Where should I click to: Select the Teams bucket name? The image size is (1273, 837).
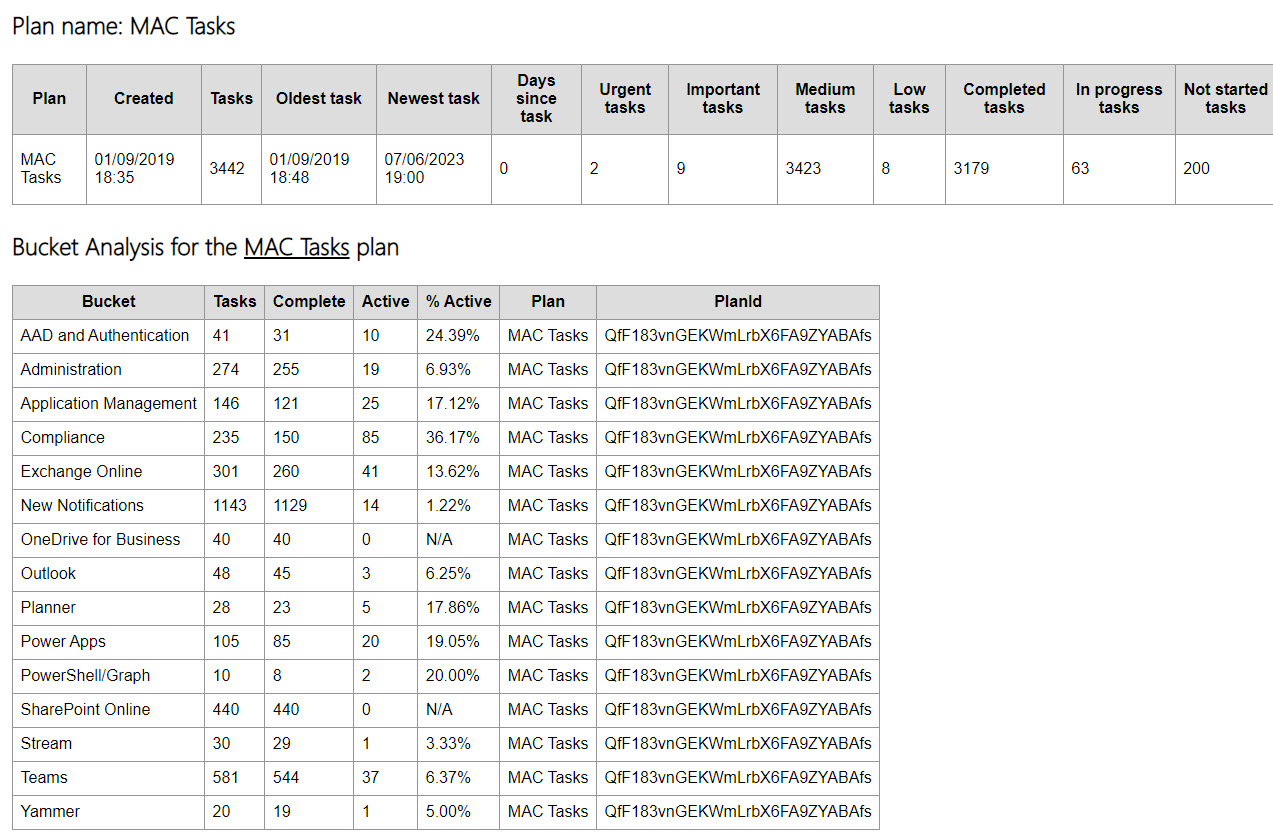point(39,777)
